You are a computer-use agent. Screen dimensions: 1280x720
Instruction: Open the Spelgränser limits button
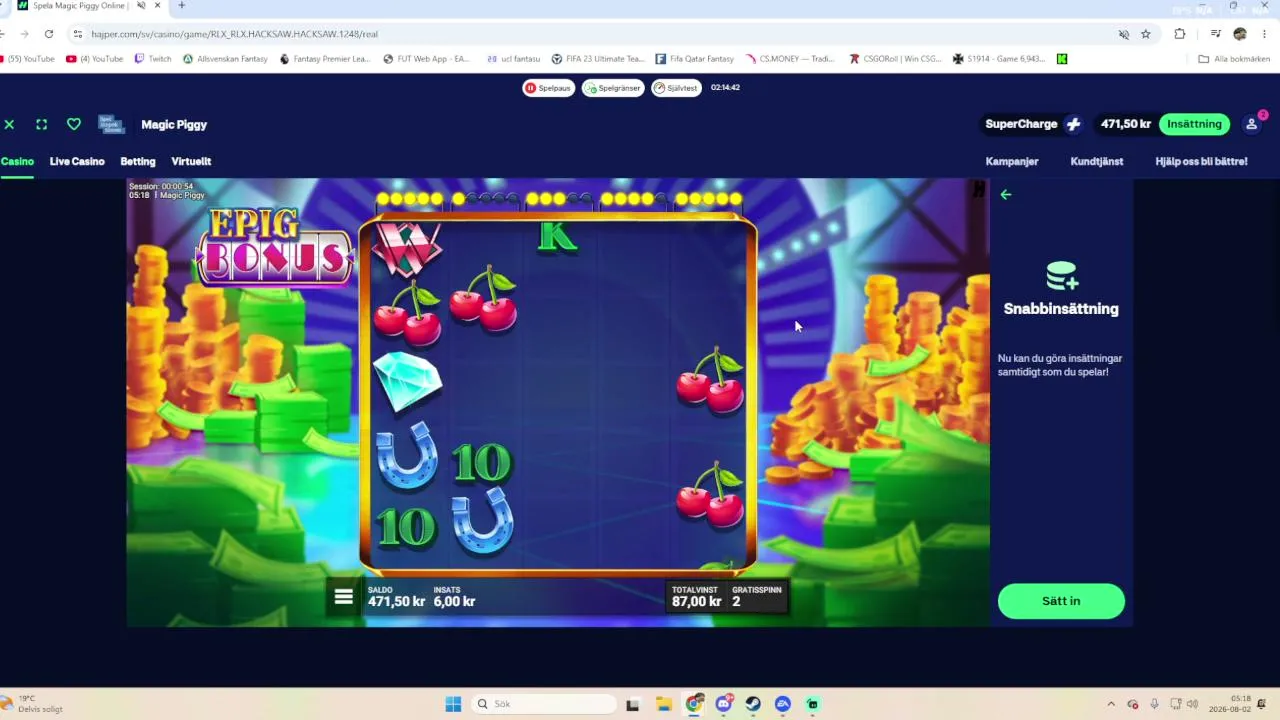pos(613,88)
